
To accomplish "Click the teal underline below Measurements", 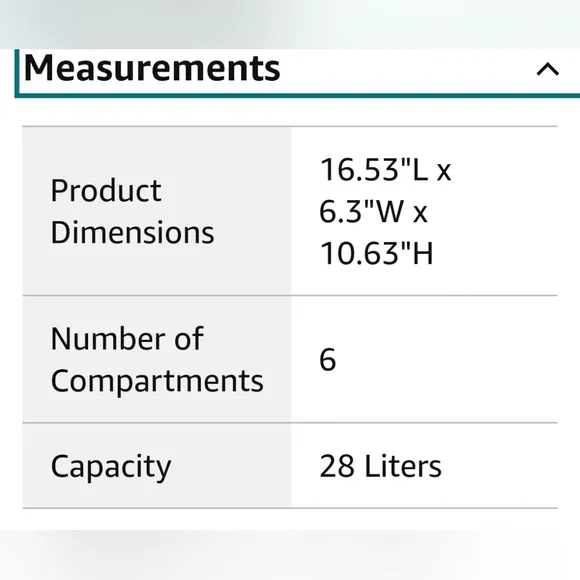I will click(298, 95).
